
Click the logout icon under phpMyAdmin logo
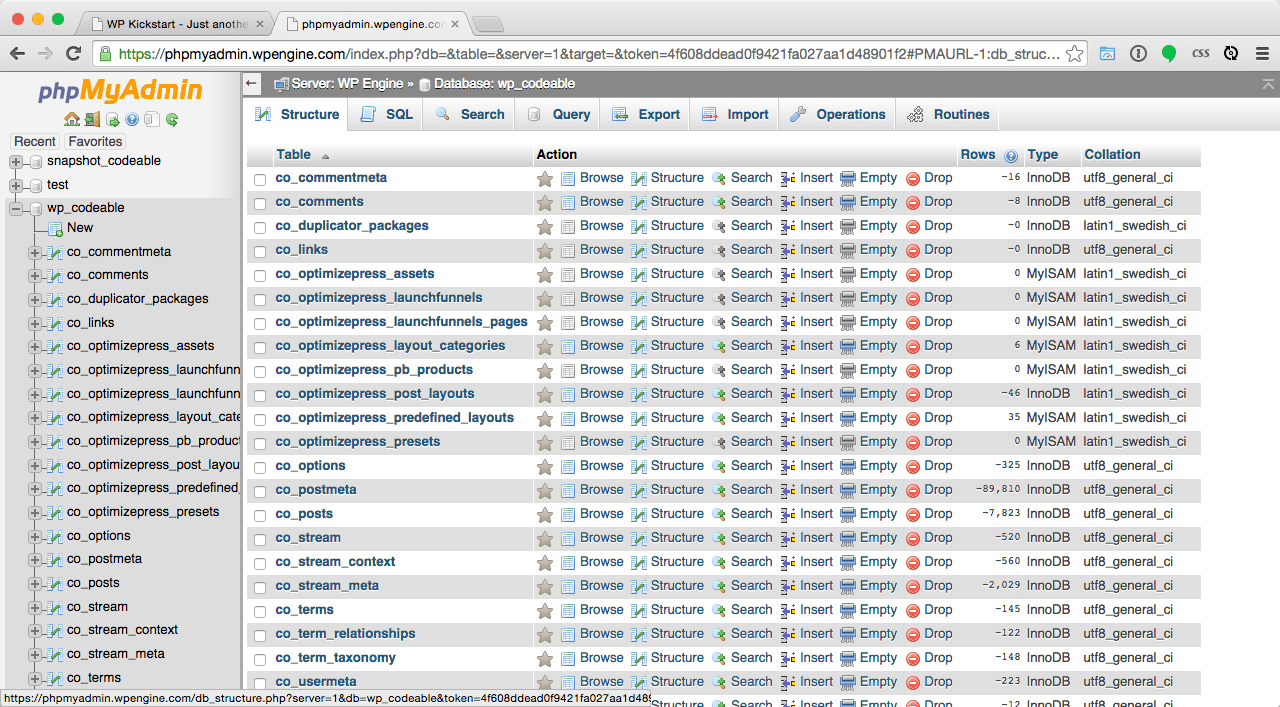point(92,120)
